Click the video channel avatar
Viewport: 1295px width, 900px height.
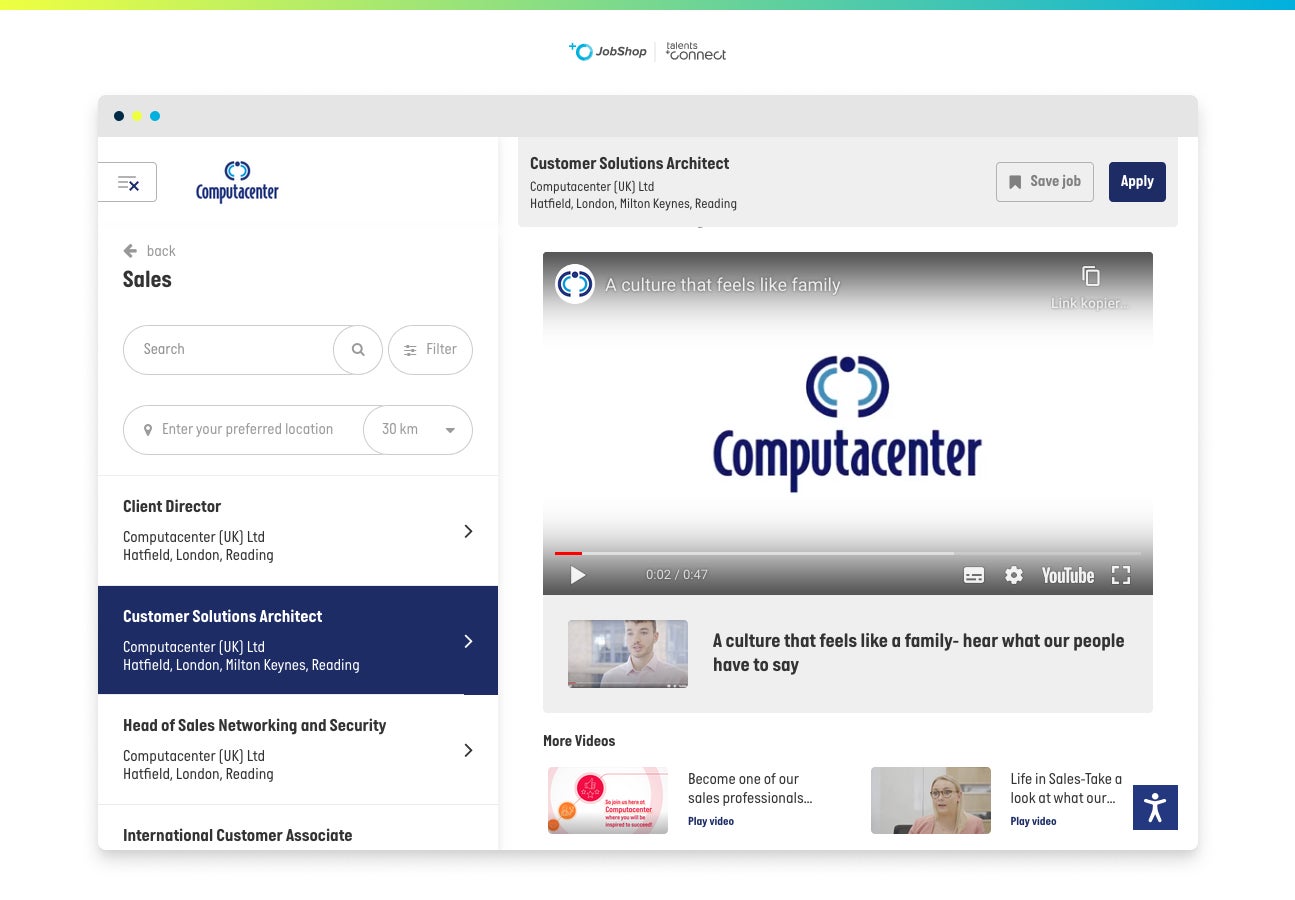(575, 284)
